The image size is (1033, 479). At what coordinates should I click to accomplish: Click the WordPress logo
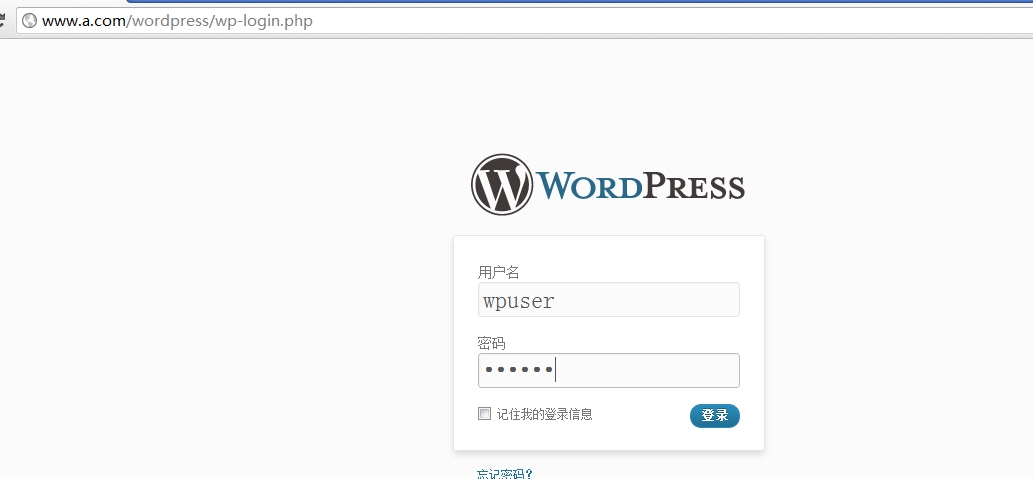tap(607, 184)
